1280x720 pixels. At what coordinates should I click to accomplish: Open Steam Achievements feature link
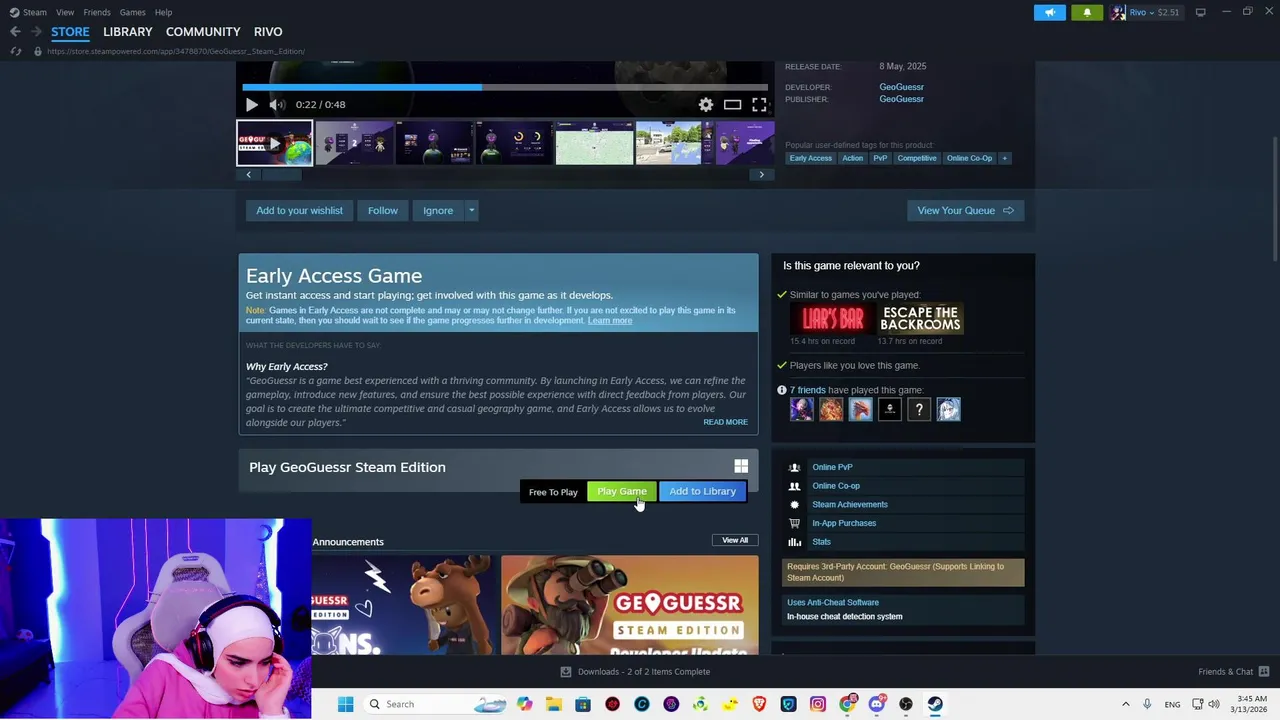(x=850, y=504)
